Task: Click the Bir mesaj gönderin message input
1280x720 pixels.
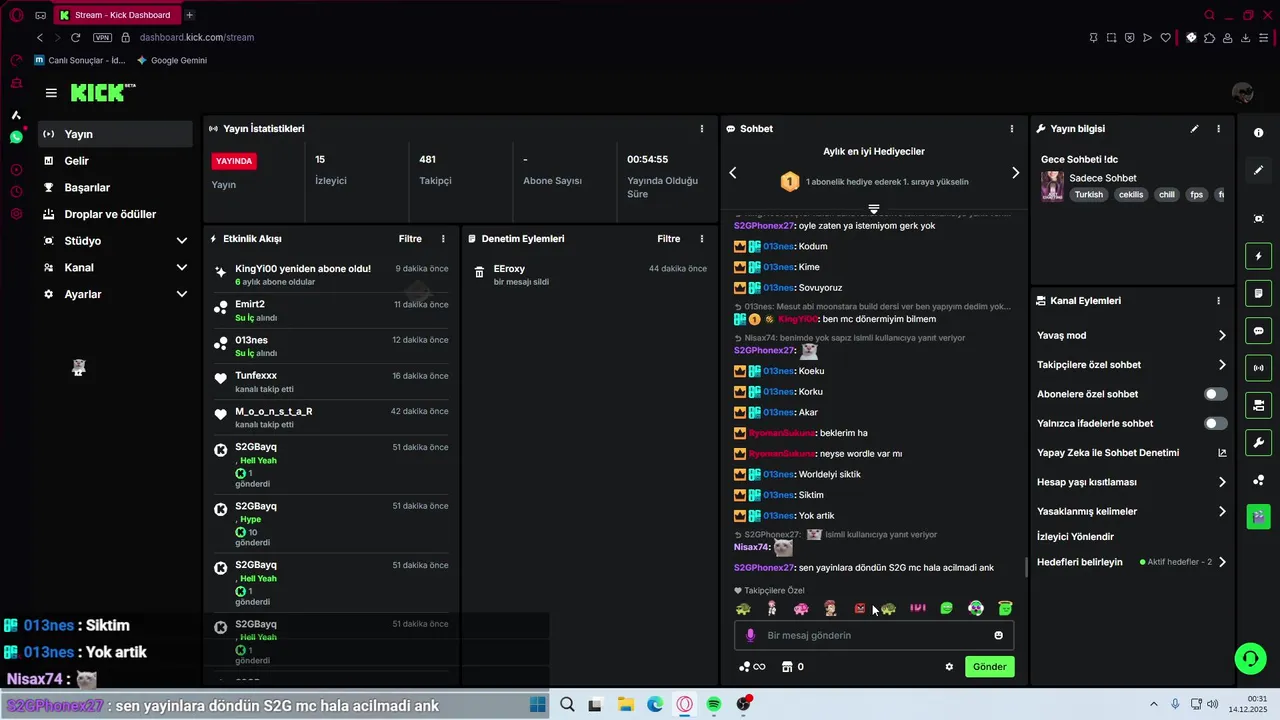Action: [874, 635]
